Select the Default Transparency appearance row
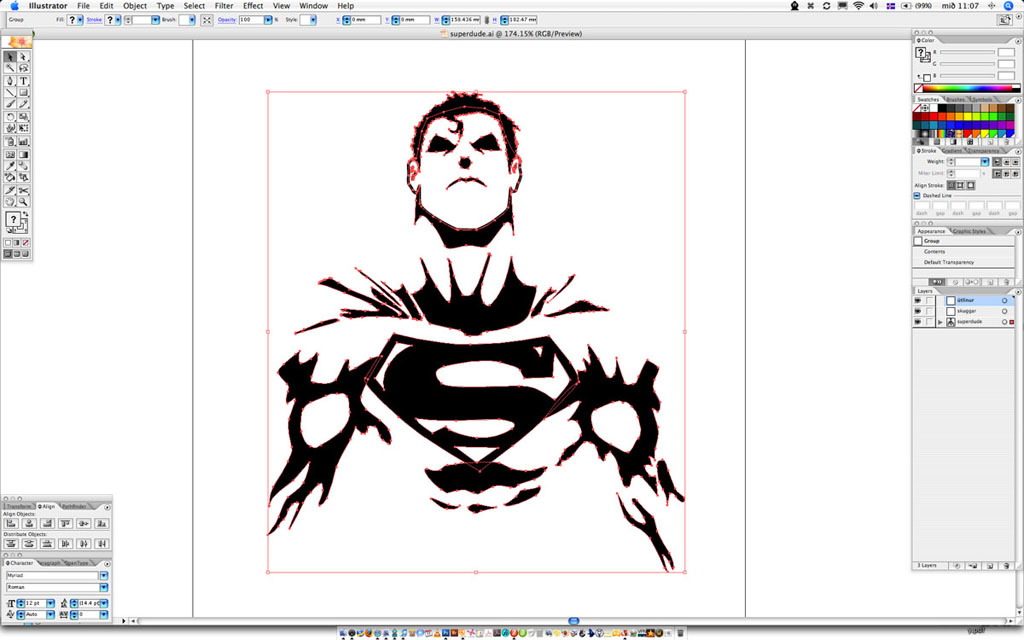The image size is (1024, 640). point(963,262)
